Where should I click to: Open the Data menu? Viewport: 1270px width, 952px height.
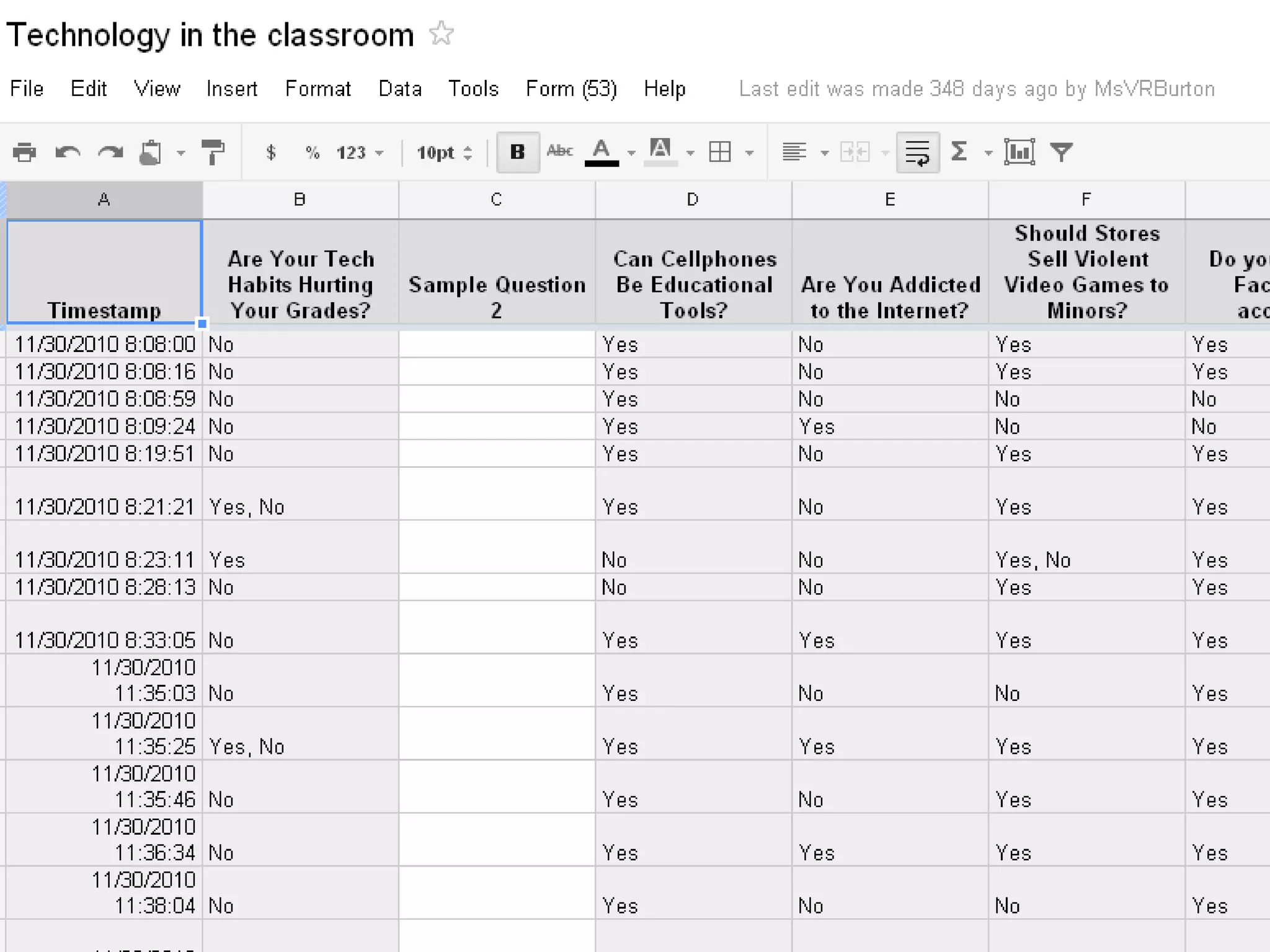(x=400, y=89)
